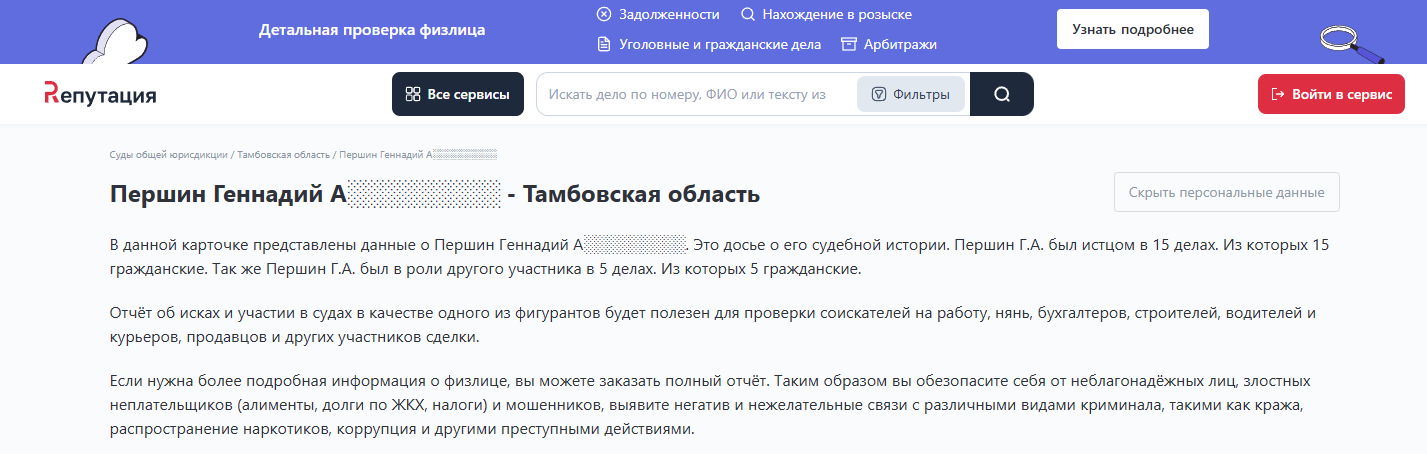Focus the case search input field
The width and height of the screenshot is (1427, 454).
click(697, 94)
